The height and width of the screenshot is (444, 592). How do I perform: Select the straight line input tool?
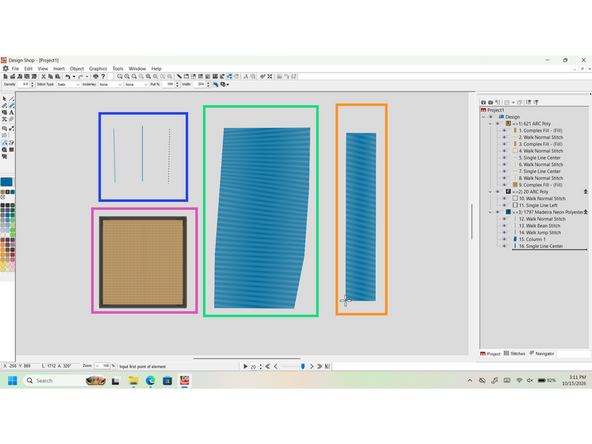pyautogui.click(x=12, y=99)
